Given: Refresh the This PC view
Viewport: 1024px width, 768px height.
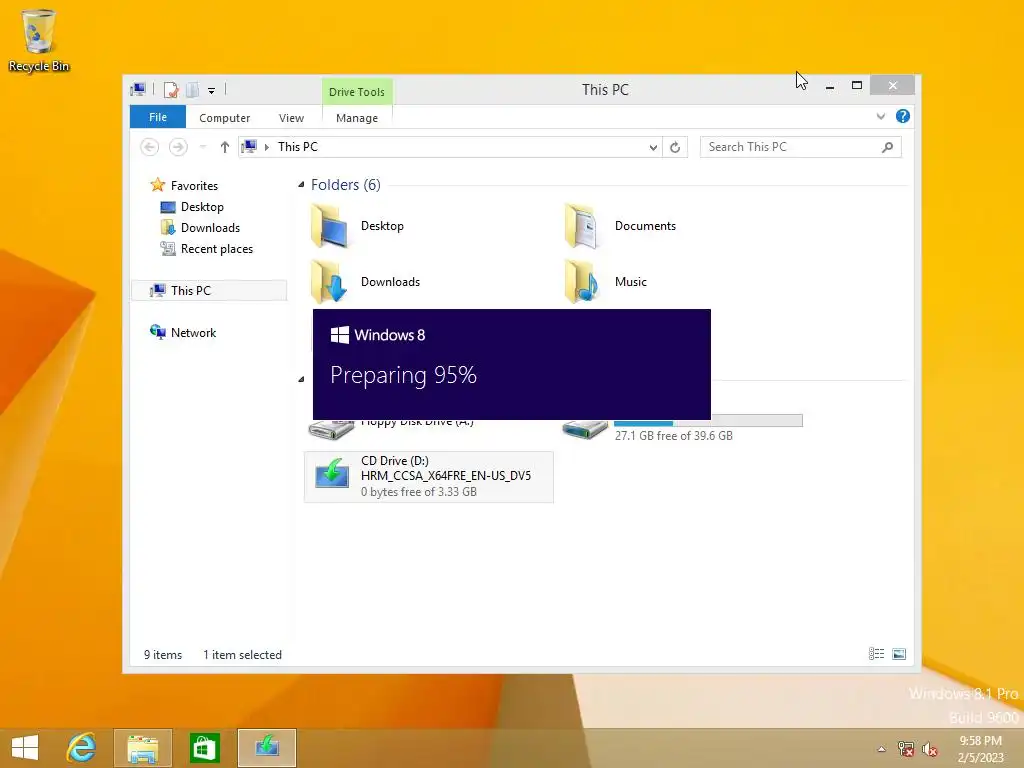Looking at the screenshot, I should pyautogui.click(x=675, y=148).
